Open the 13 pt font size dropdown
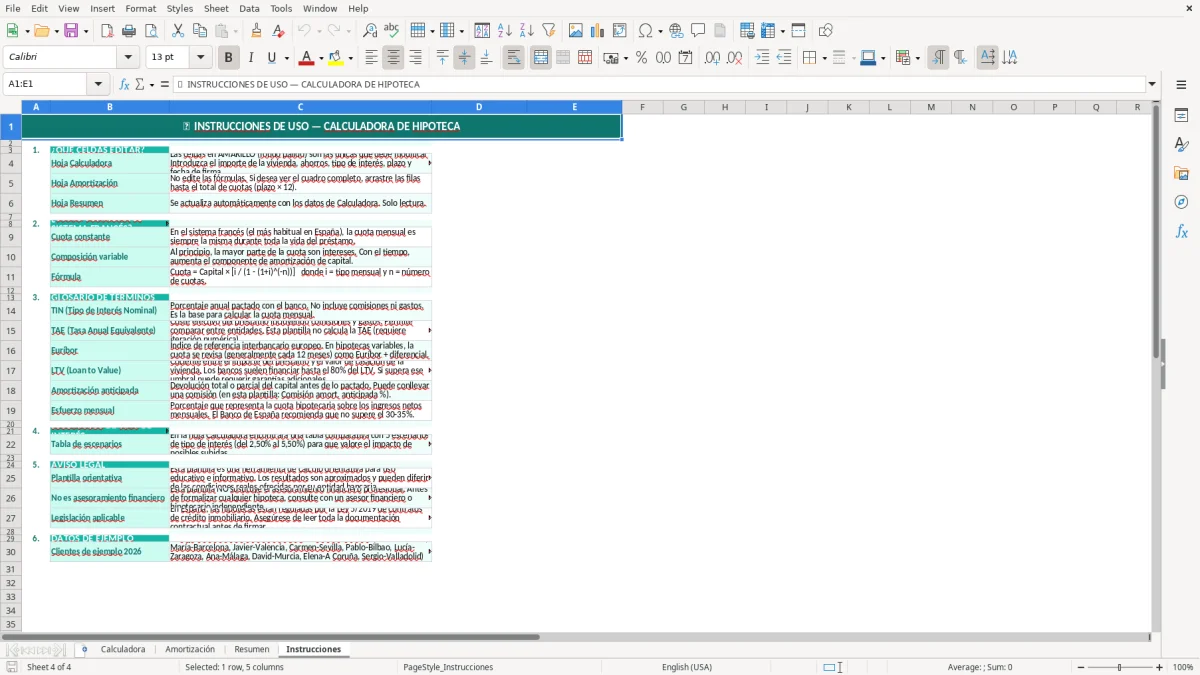This screenshot has width=1200, height=675. (201, 58)
